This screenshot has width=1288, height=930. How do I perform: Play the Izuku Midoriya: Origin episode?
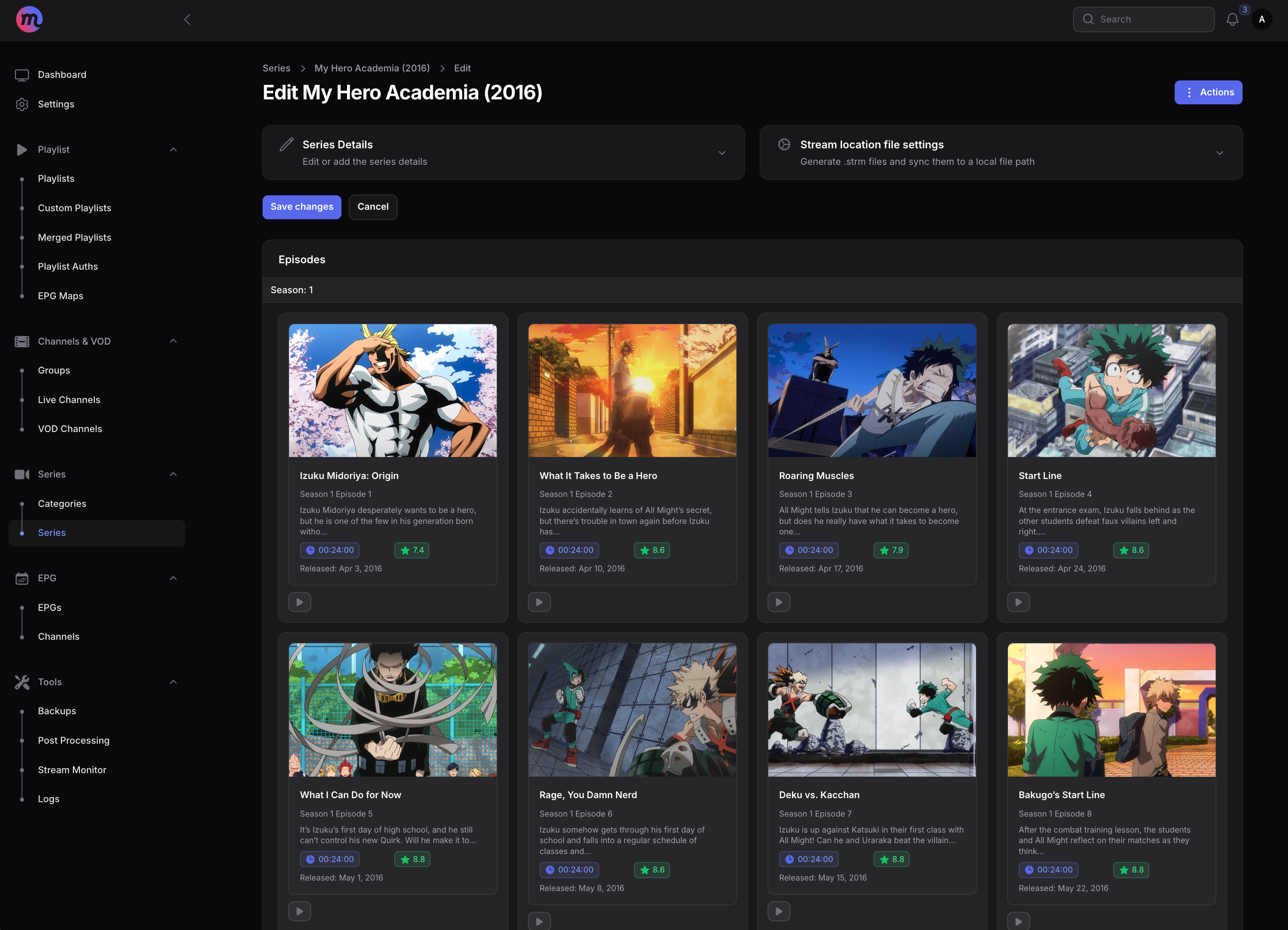click(299, 602)
